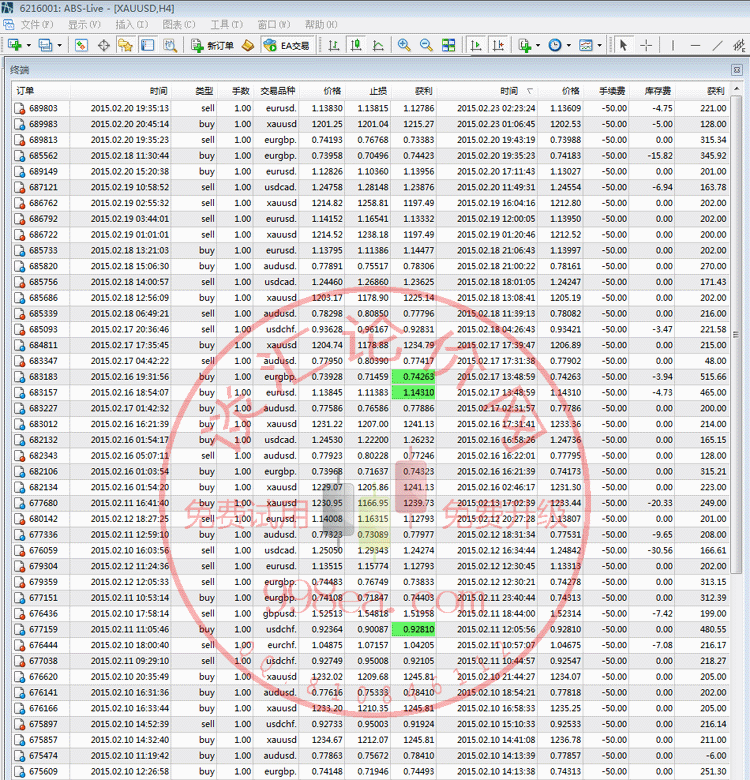Click the Zoom In magnifier icon

pos(404,45)
